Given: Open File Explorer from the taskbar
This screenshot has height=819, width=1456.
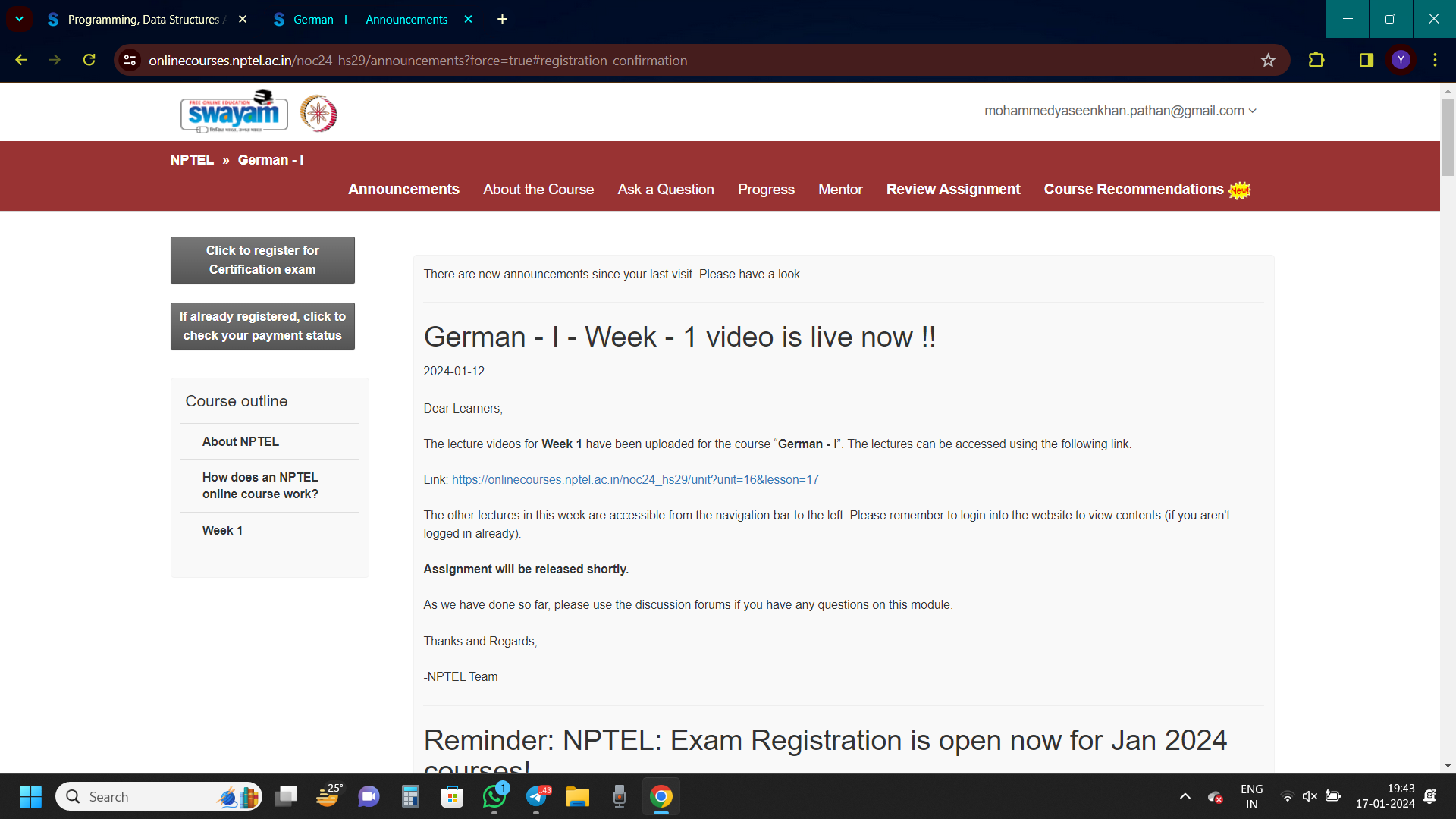Looking at the screenshot, I should coord(578,796).
